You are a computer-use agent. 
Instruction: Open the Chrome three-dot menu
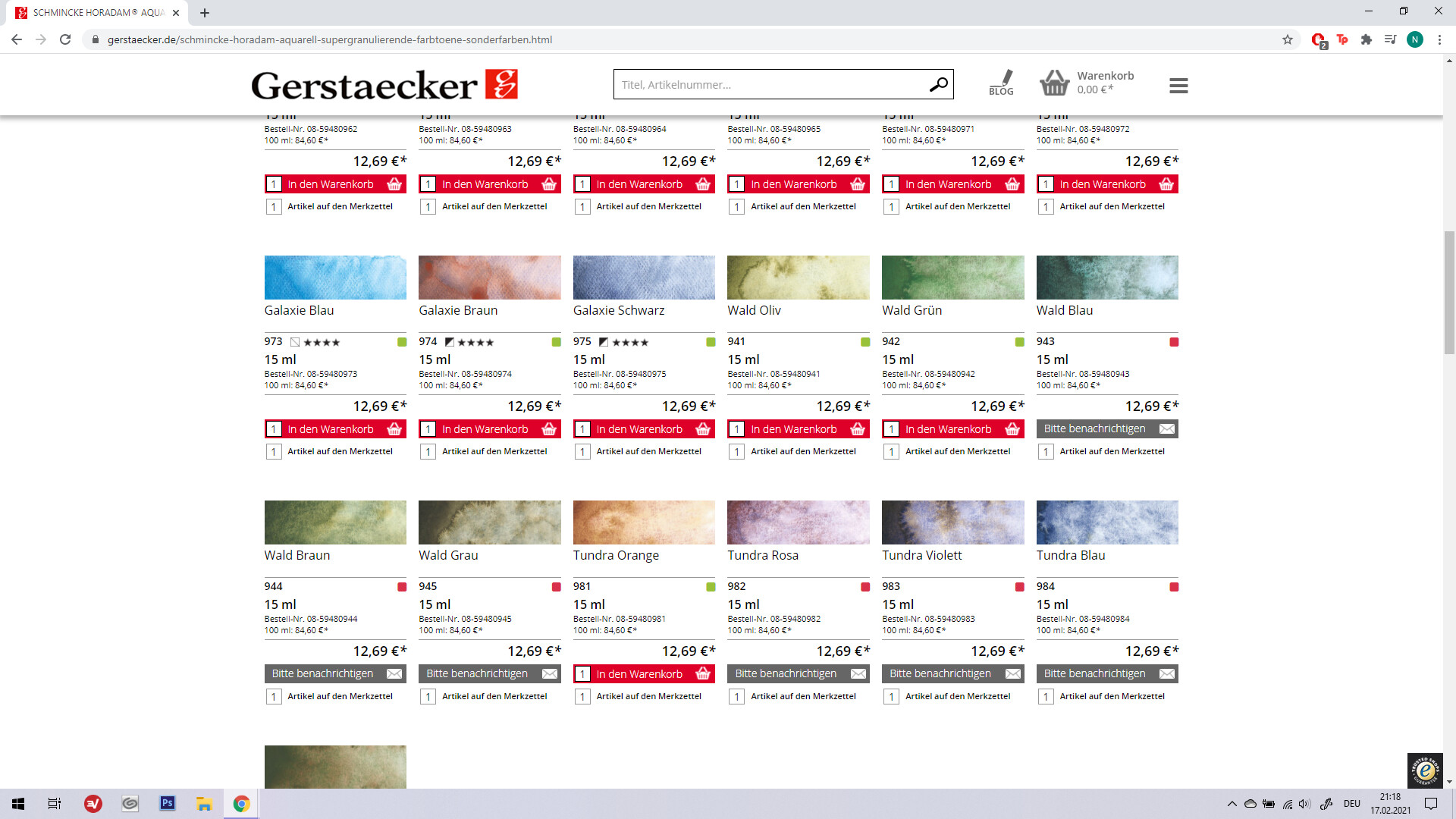tap(1439, 39)
